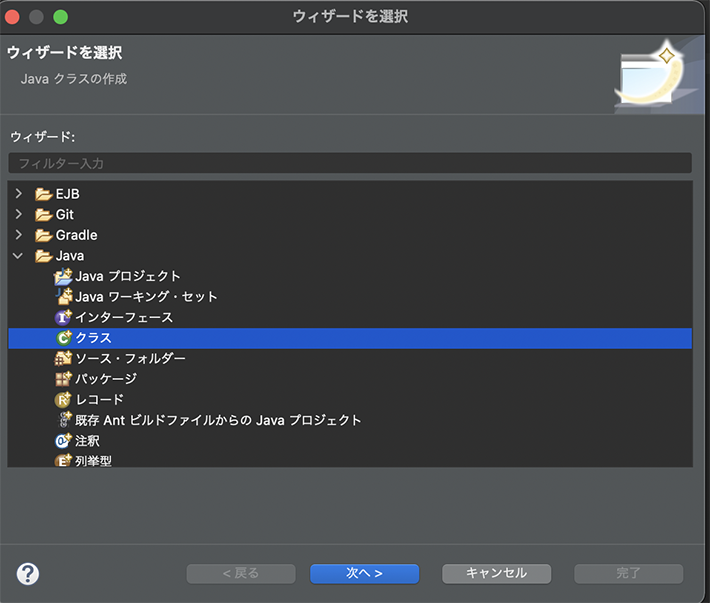710x603 pixels.
Task: Select the EJB tree label
Action: coord(67,194)
